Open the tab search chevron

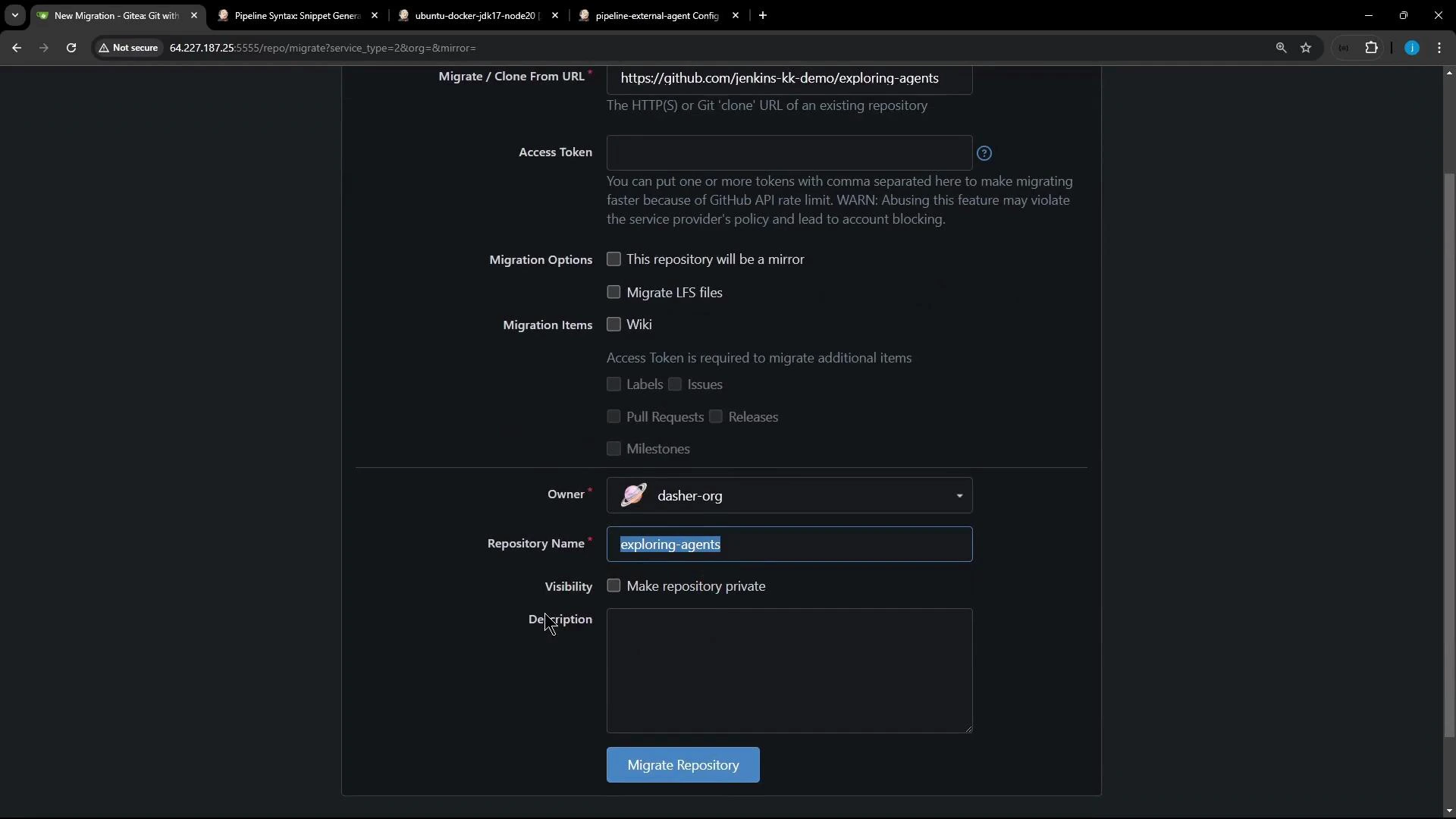point(14,15)
